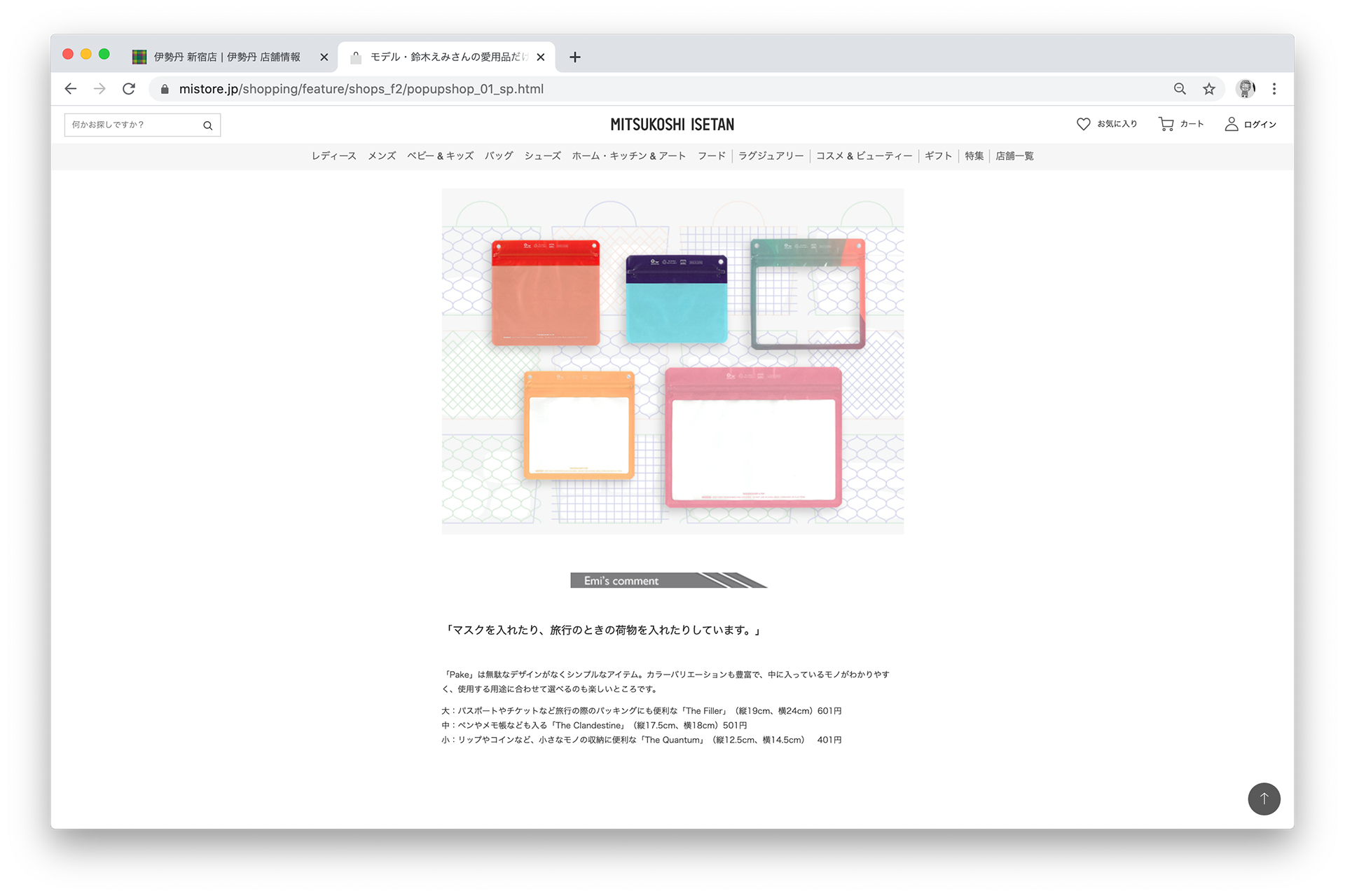Reload the current page
Viewport: 1345px width, 896px height.
[x=129, y=89]
